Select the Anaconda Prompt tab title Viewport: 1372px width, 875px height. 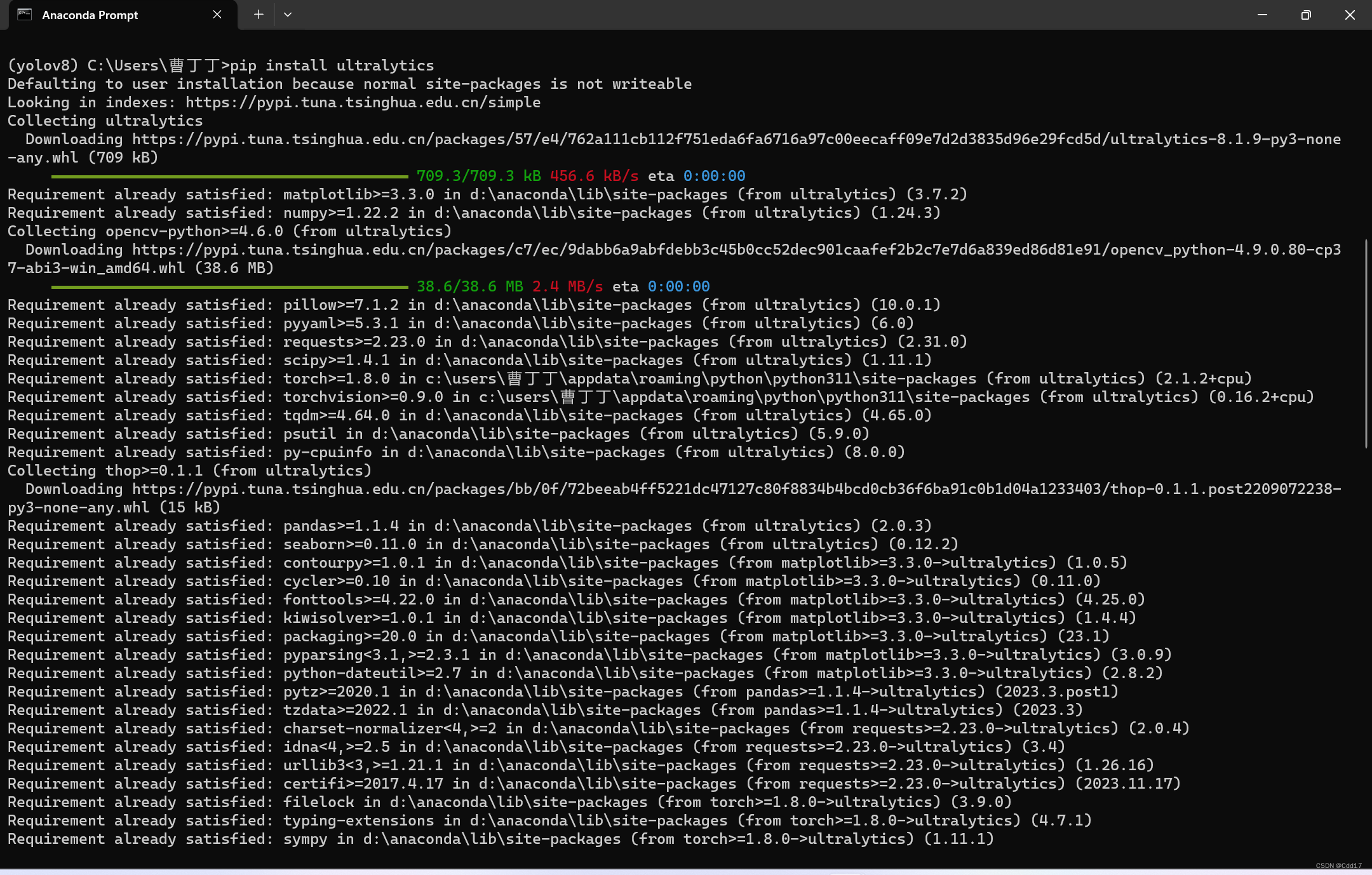click(x=90, y=15)
